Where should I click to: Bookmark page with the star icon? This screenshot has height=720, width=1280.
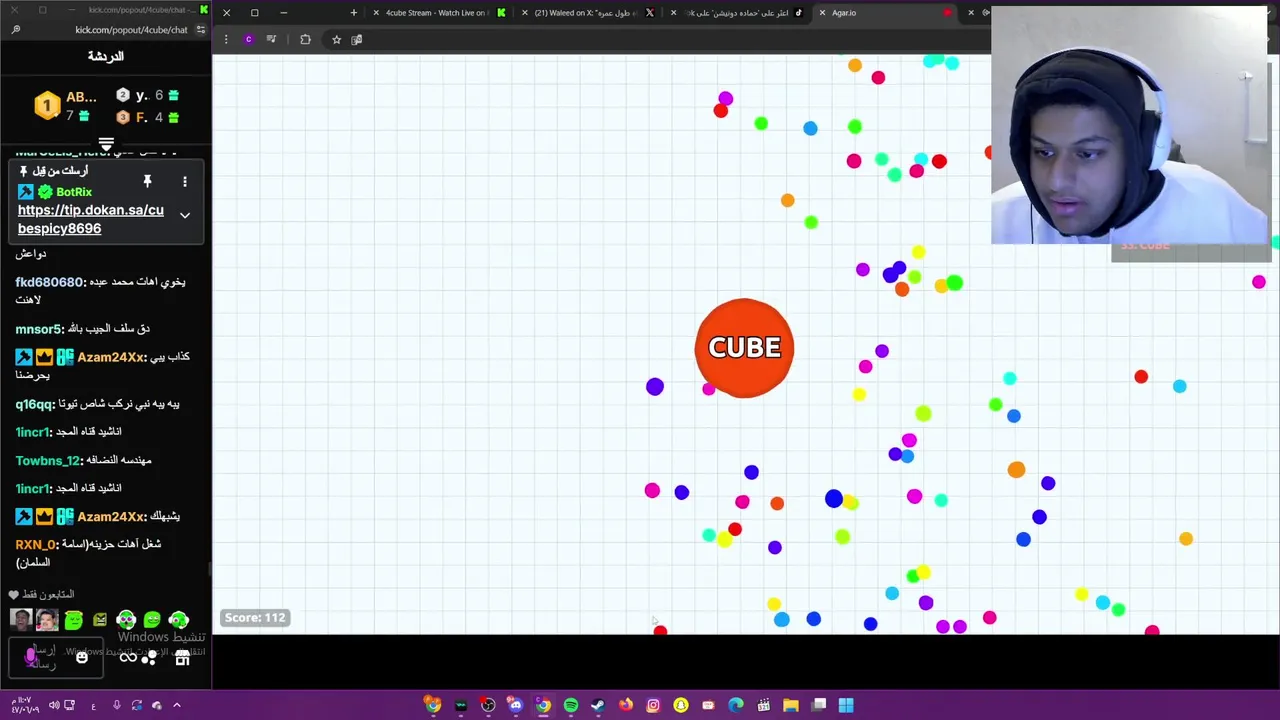coord(336,39)
